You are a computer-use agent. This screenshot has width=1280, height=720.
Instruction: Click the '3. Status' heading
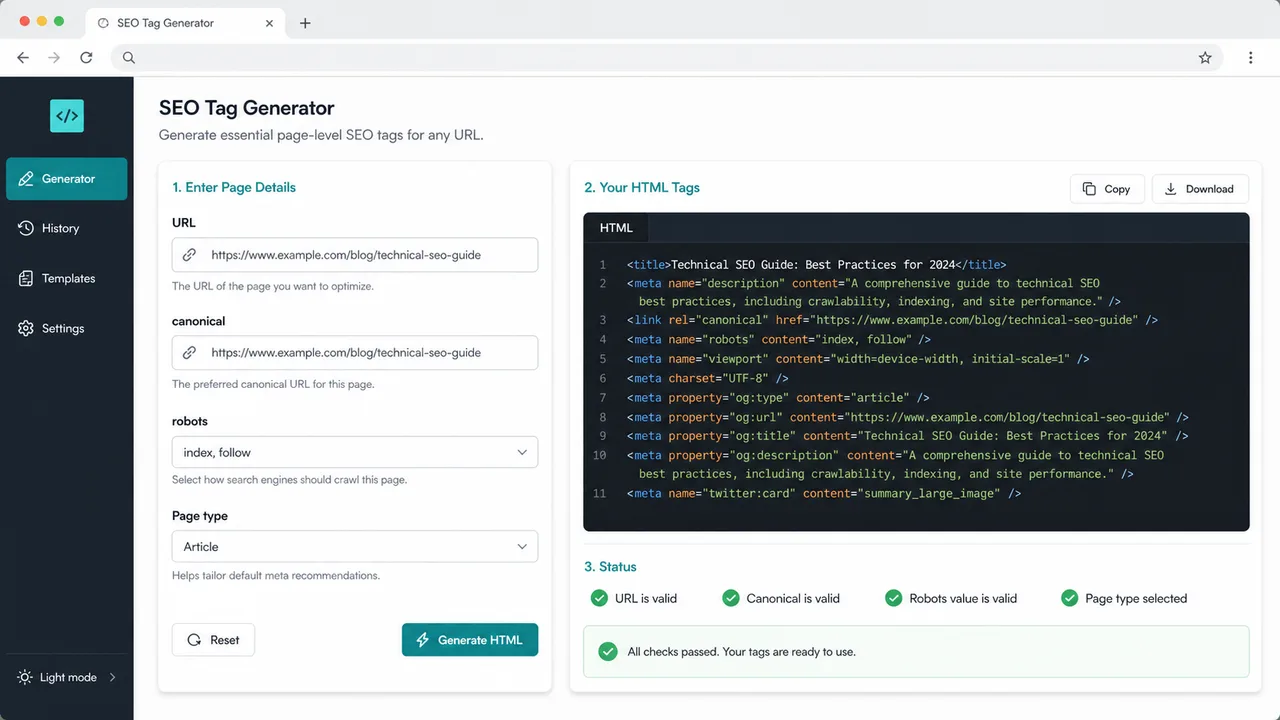[610, 567]
